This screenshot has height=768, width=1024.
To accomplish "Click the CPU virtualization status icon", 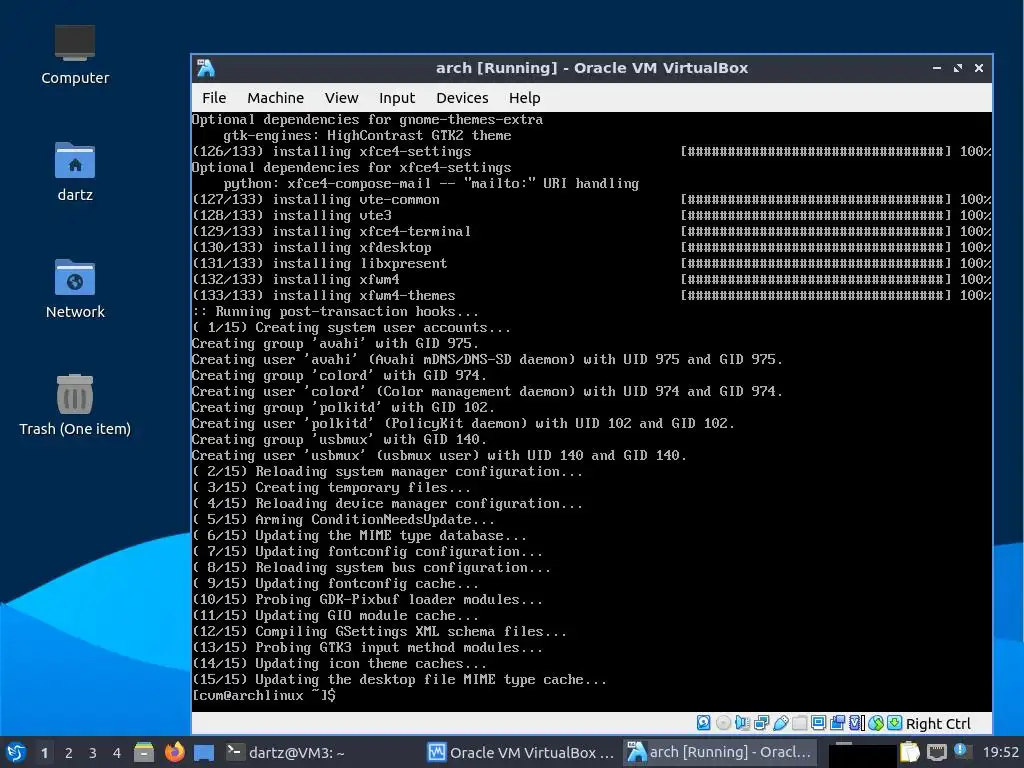I will [855, 723].
